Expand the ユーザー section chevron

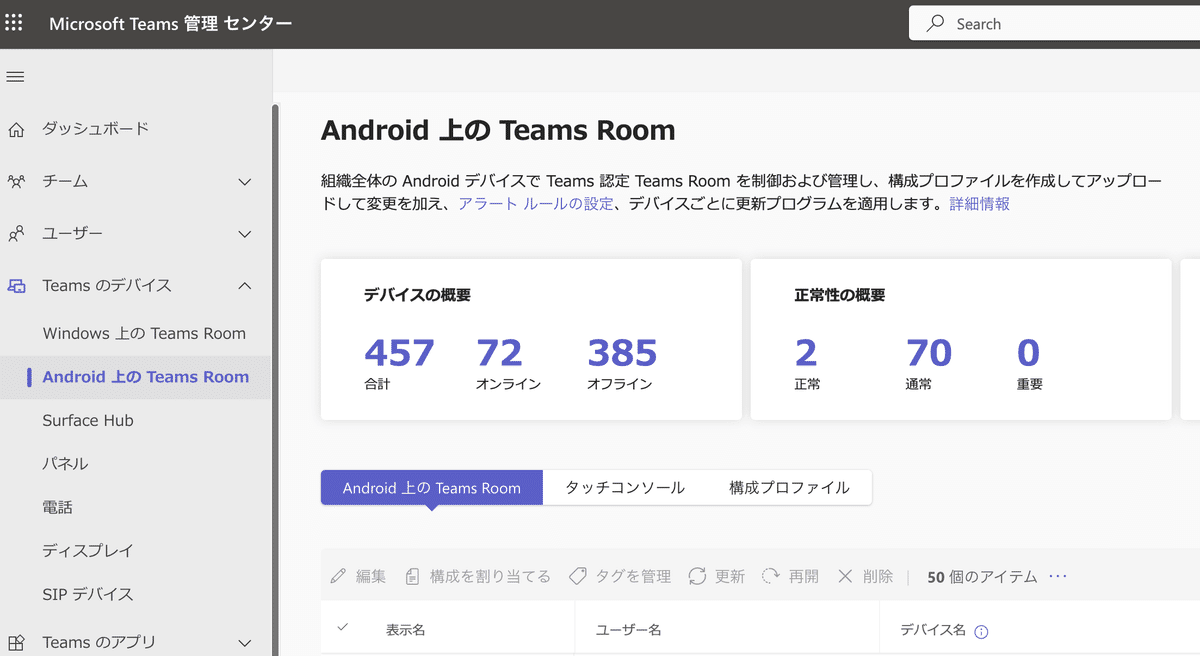(x=245, y=234)
